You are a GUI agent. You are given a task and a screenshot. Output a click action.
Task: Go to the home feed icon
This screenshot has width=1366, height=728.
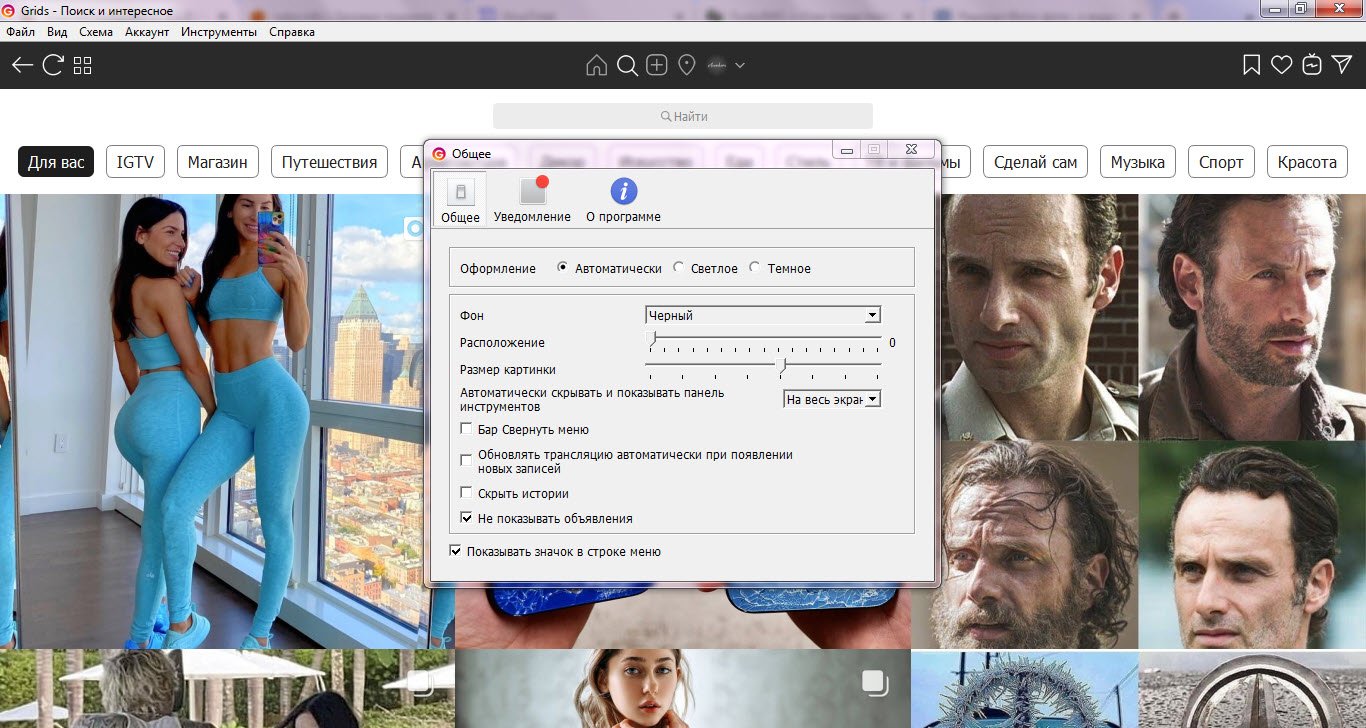point(596,65)
